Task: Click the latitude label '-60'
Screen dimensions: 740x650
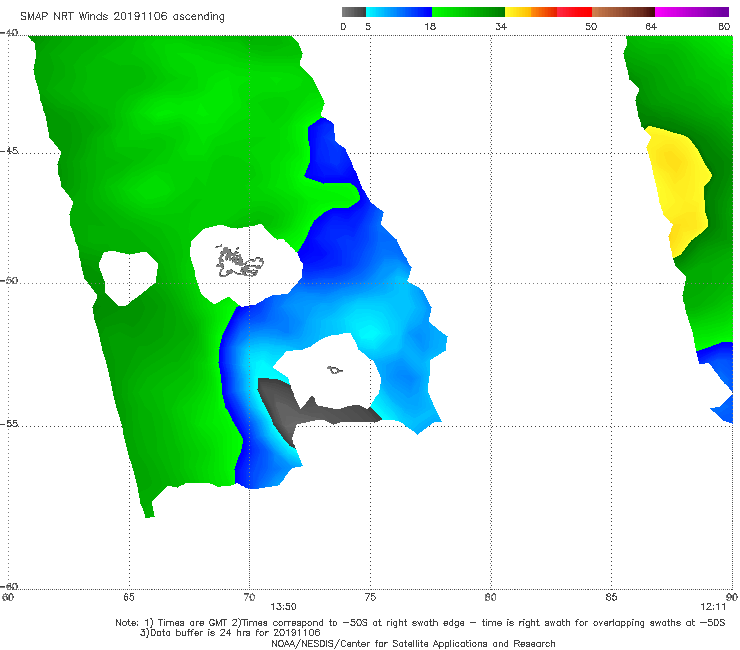Action: [9, 586]
